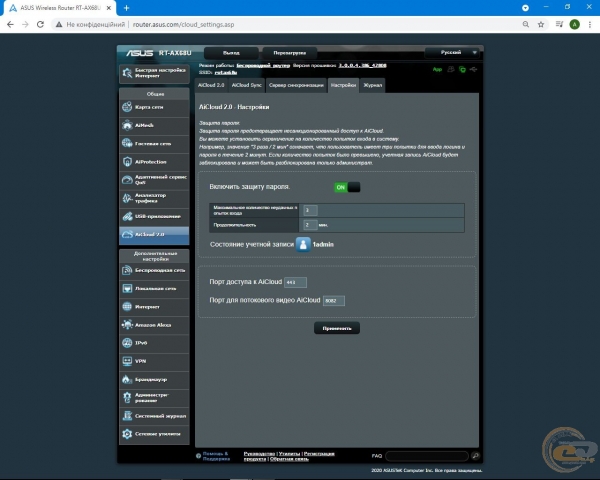Click the Применить apply button
Image resolution: width=600 pixels, height=480 pixels.
pyautogui.click(x=337, y=328)
